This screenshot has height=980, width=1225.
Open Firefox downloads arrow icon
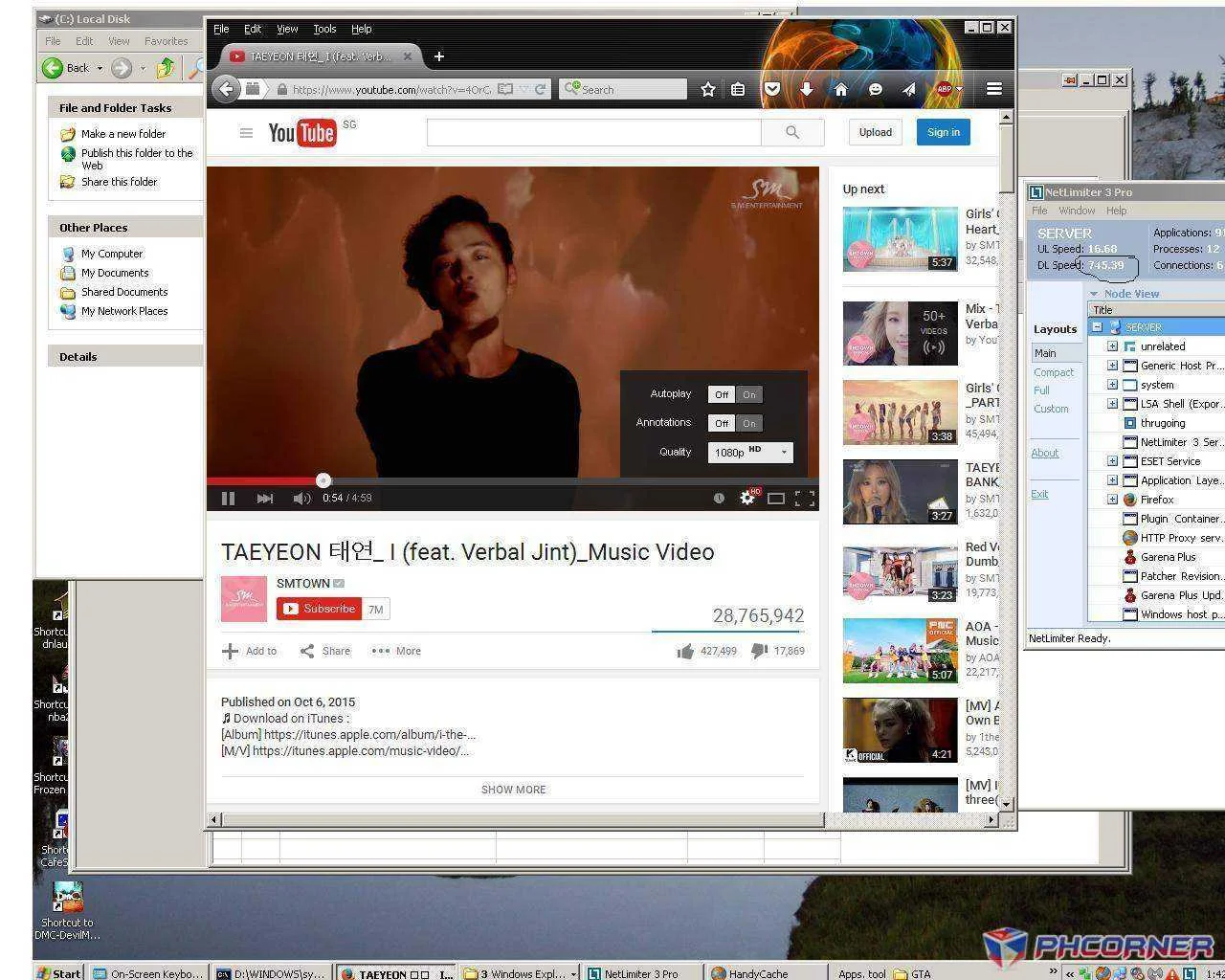coord(807,89)
